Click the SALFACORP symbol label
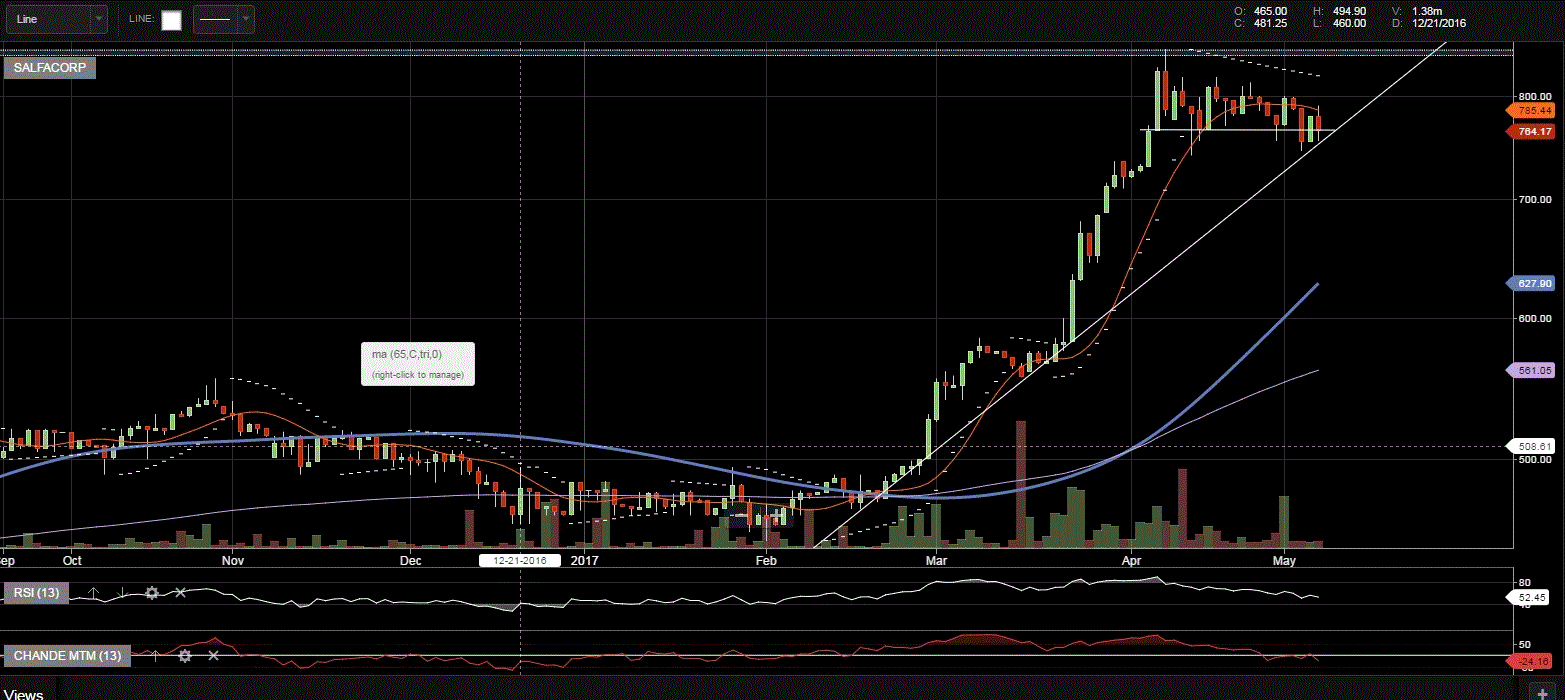Image resolution: width=1565 pixels, height=700 pixels. (50, 69)
